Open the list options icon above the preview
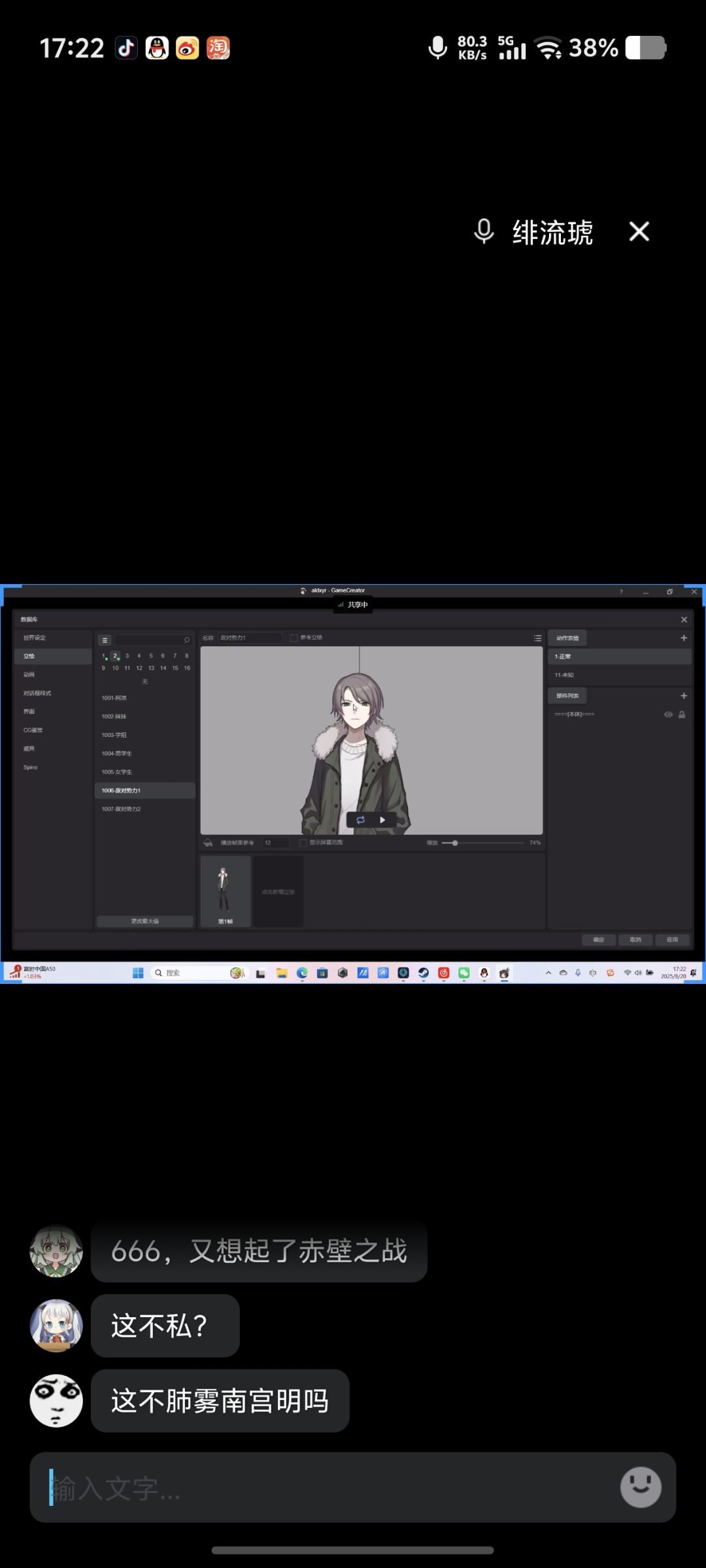This screenshot has height=1568, width=706. pos(537,638)
